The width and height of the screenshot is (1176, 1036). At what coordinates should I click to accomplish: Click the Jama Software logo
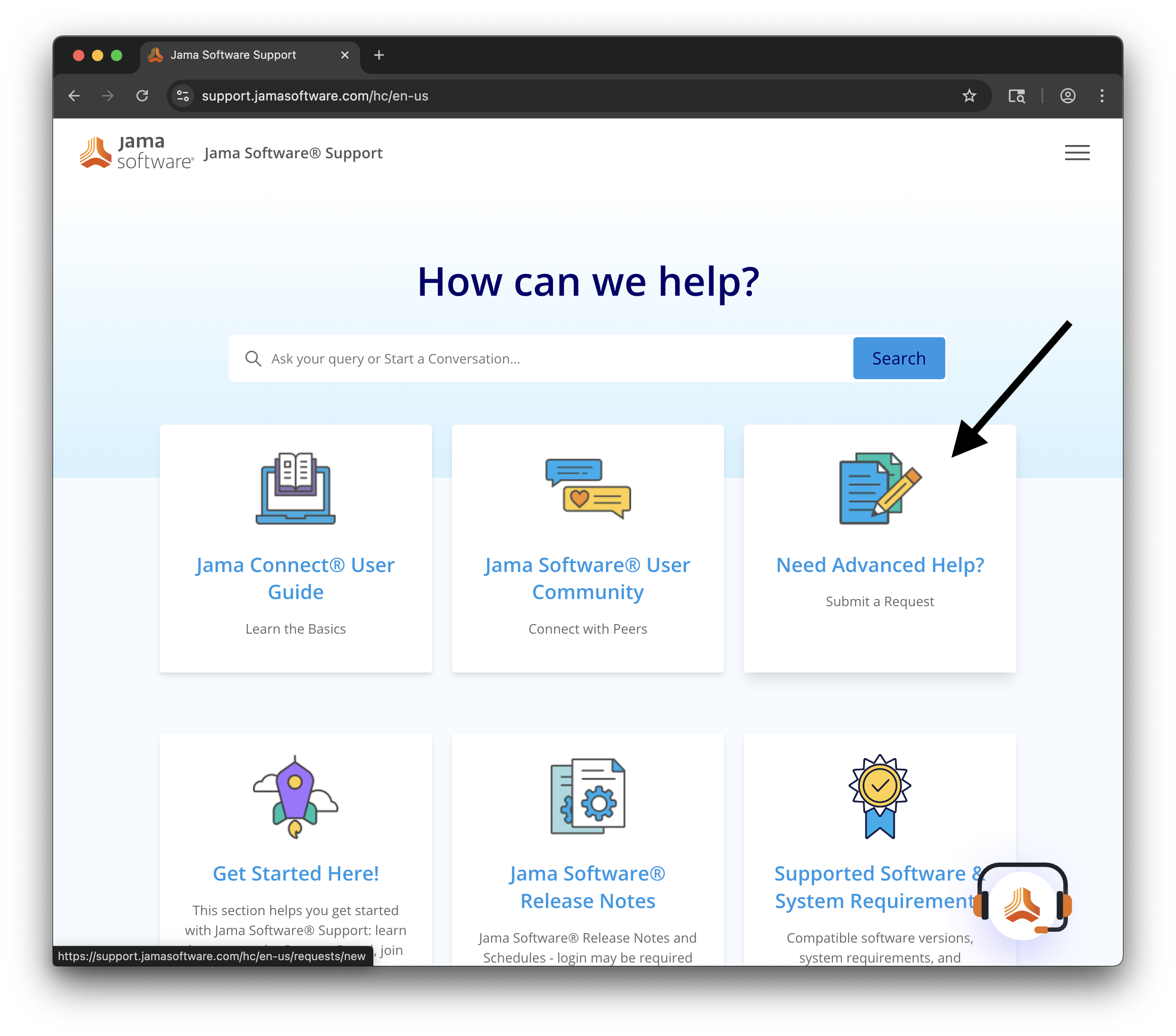[x=137, y=153]
